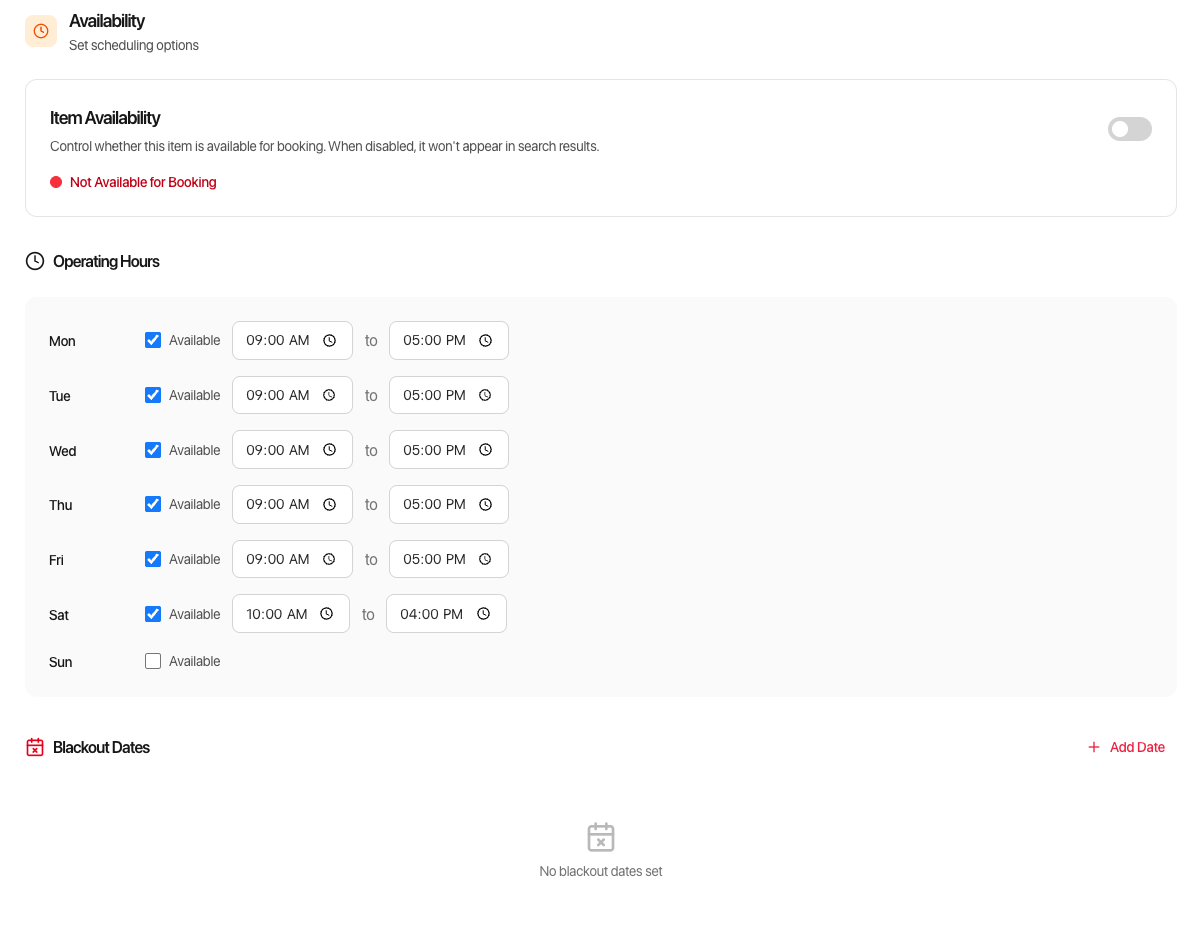Screen dimensions: 1202x943
Task: Click the Not Available for Booking status text
Action: [x=143, y=182]
